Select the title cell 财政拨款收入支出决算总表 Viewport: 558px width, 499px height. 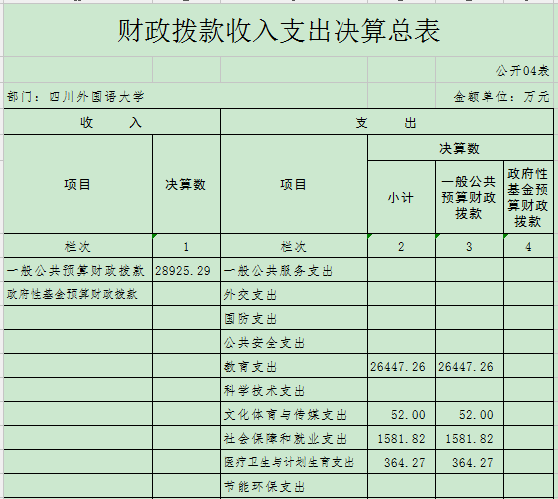[x=279, y=30]
